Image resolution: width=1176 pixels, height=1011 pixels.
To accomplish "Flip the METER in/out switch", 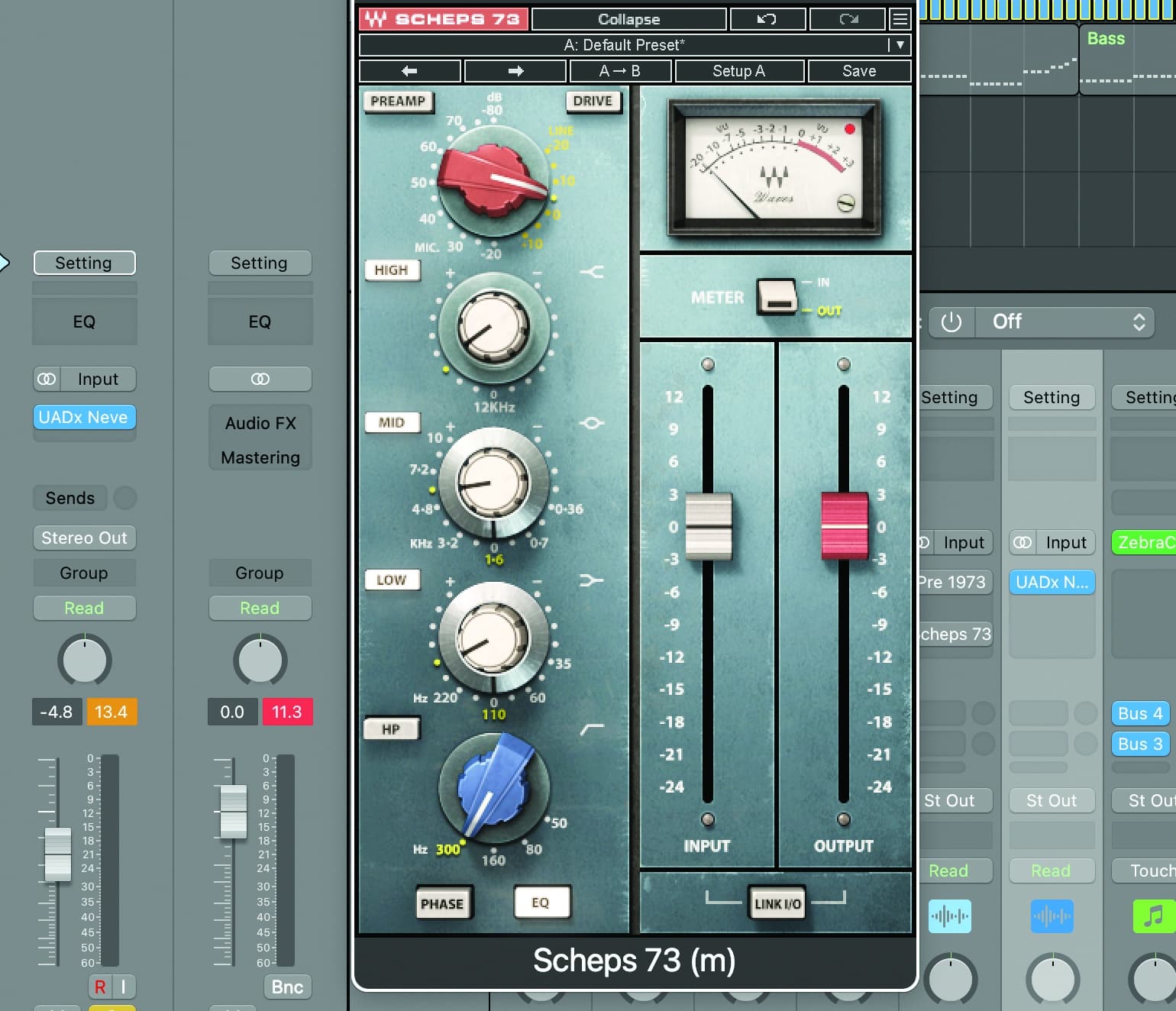I will [x=777, y=296].
